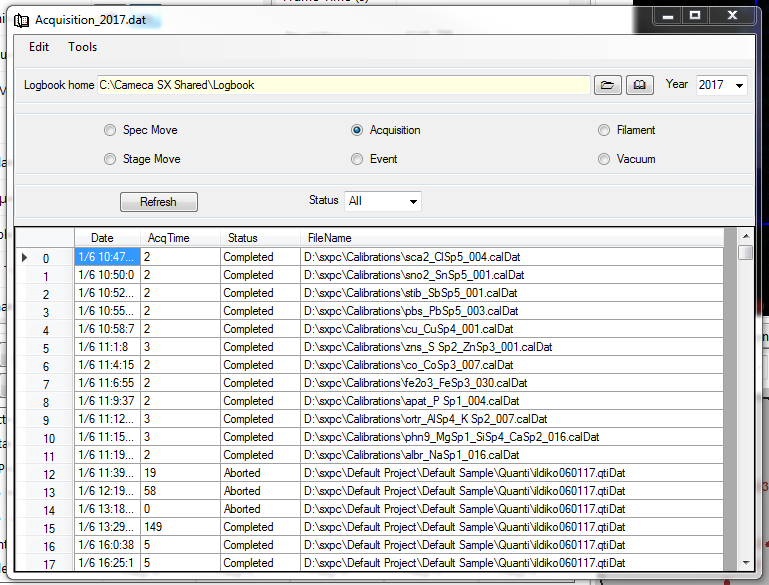769x585 pixels.
Task: Switch to the Vacuum log type
Action: pos(604,159)
